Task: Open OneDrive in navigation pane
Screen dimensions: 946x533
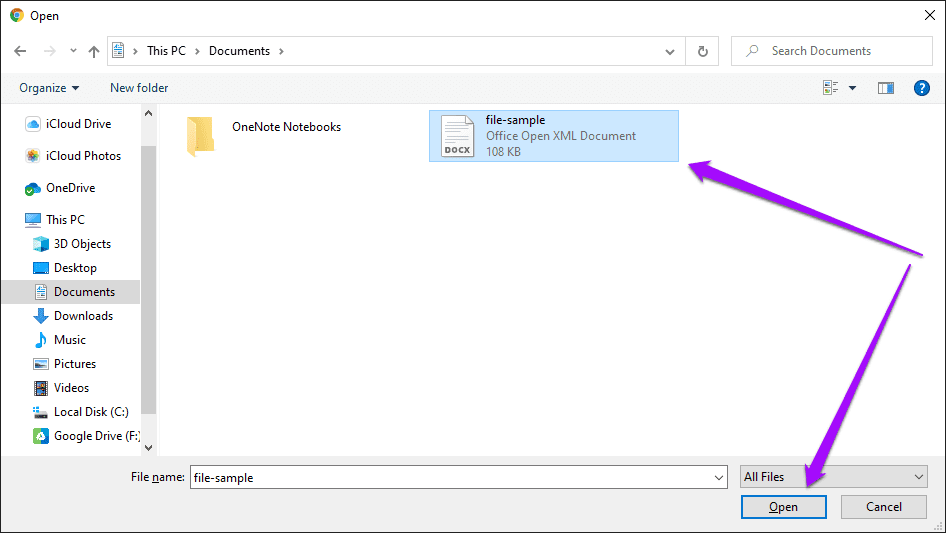Action: [71, 188]
